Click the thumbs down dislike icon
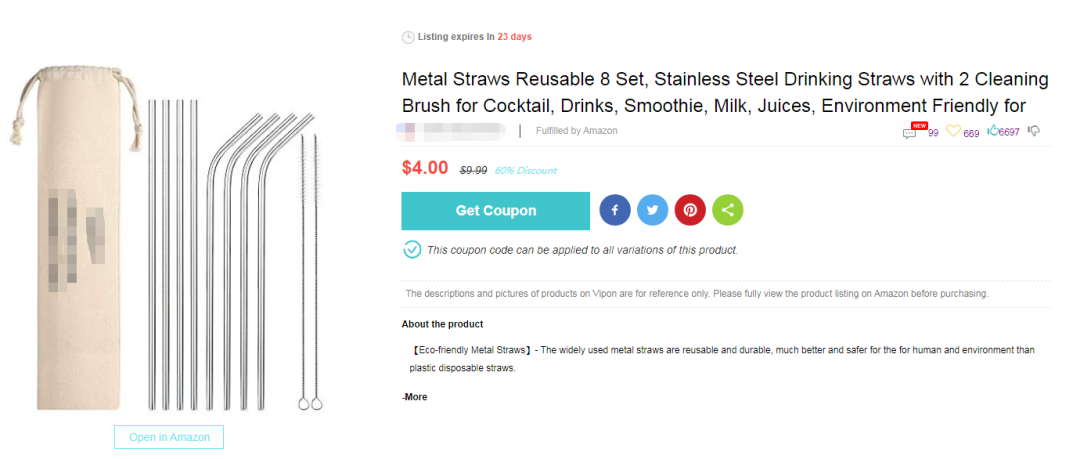1080x459 pixels. 1034,131
